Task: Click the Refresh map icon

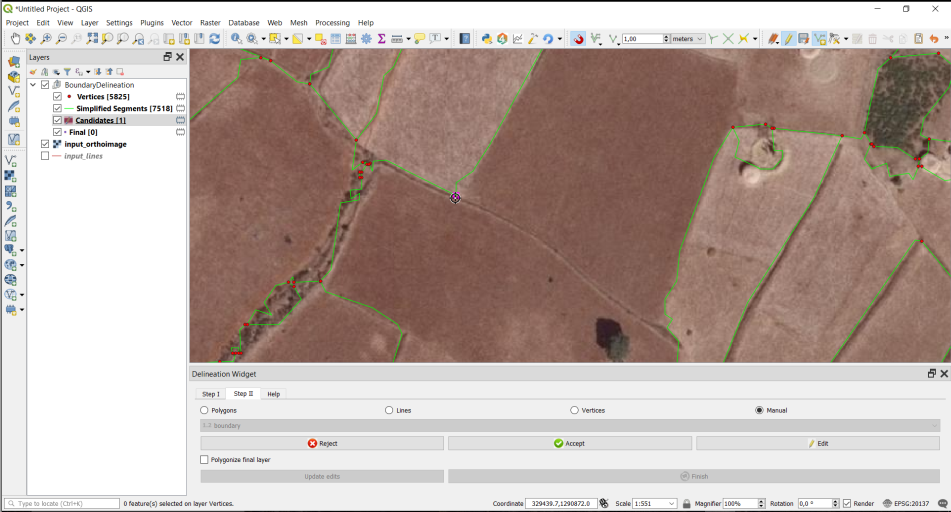Action: pyautogui.click(x=214, y=39)
